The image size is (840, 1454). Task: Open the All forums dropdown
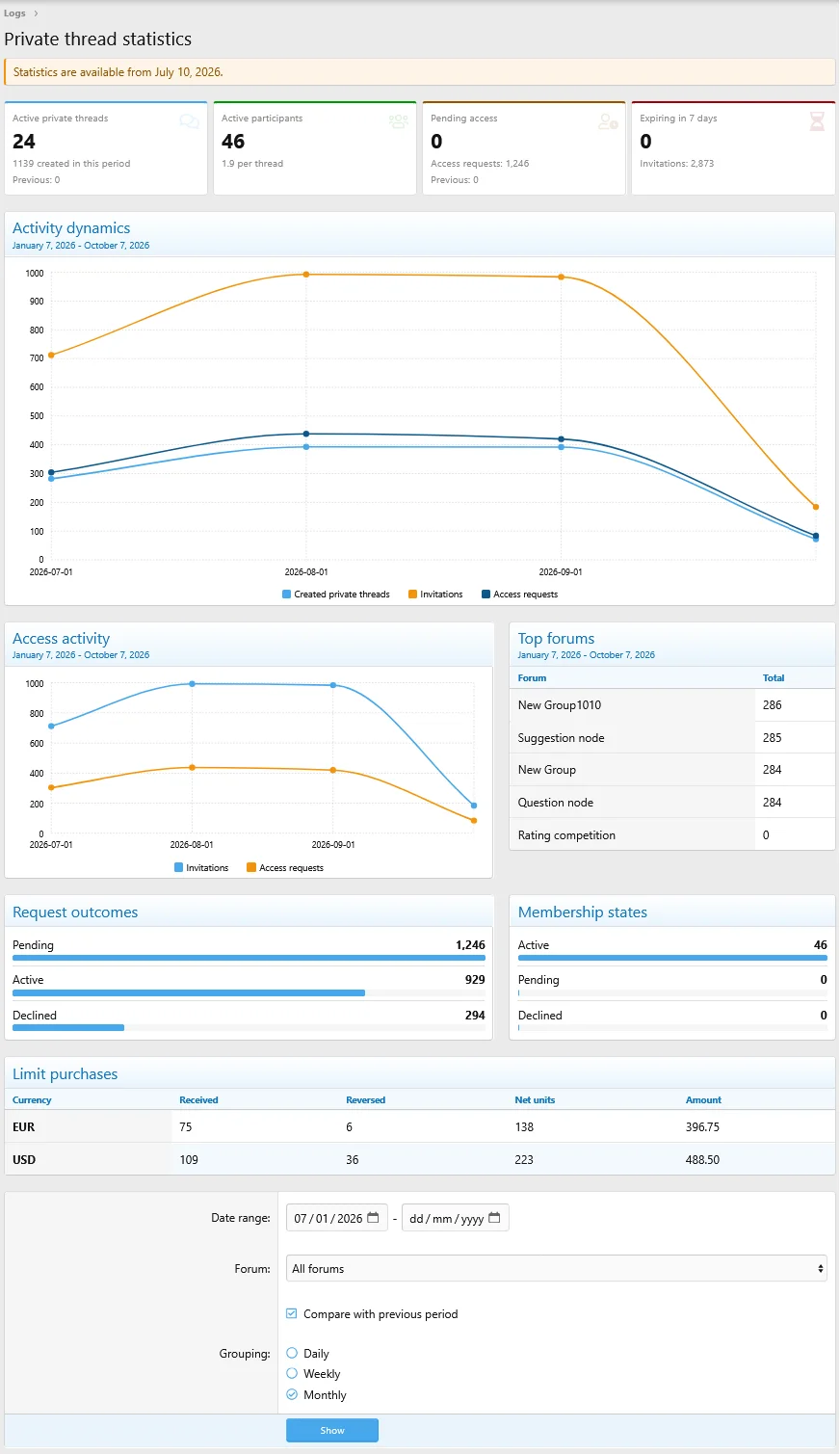(557, 1268)
